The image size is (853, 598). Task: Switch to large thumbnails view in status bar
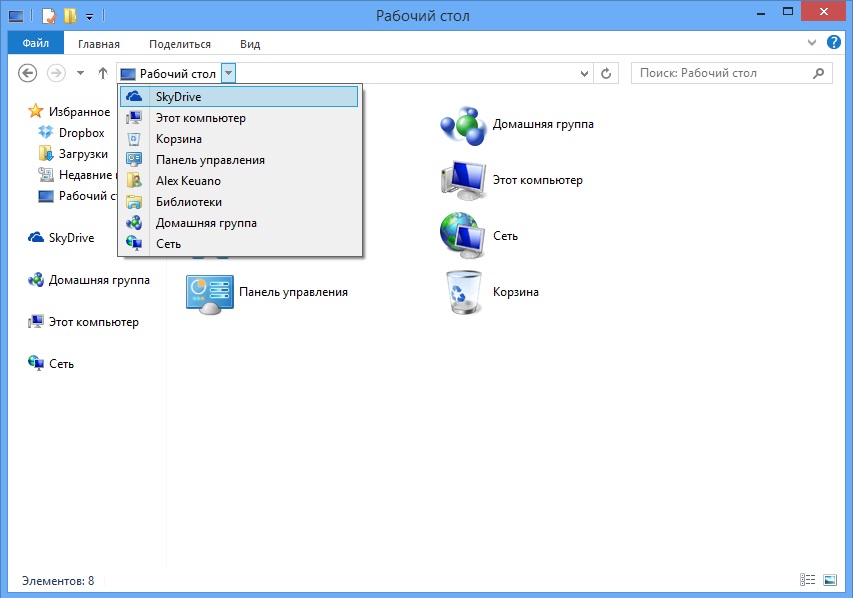point(829,580)
